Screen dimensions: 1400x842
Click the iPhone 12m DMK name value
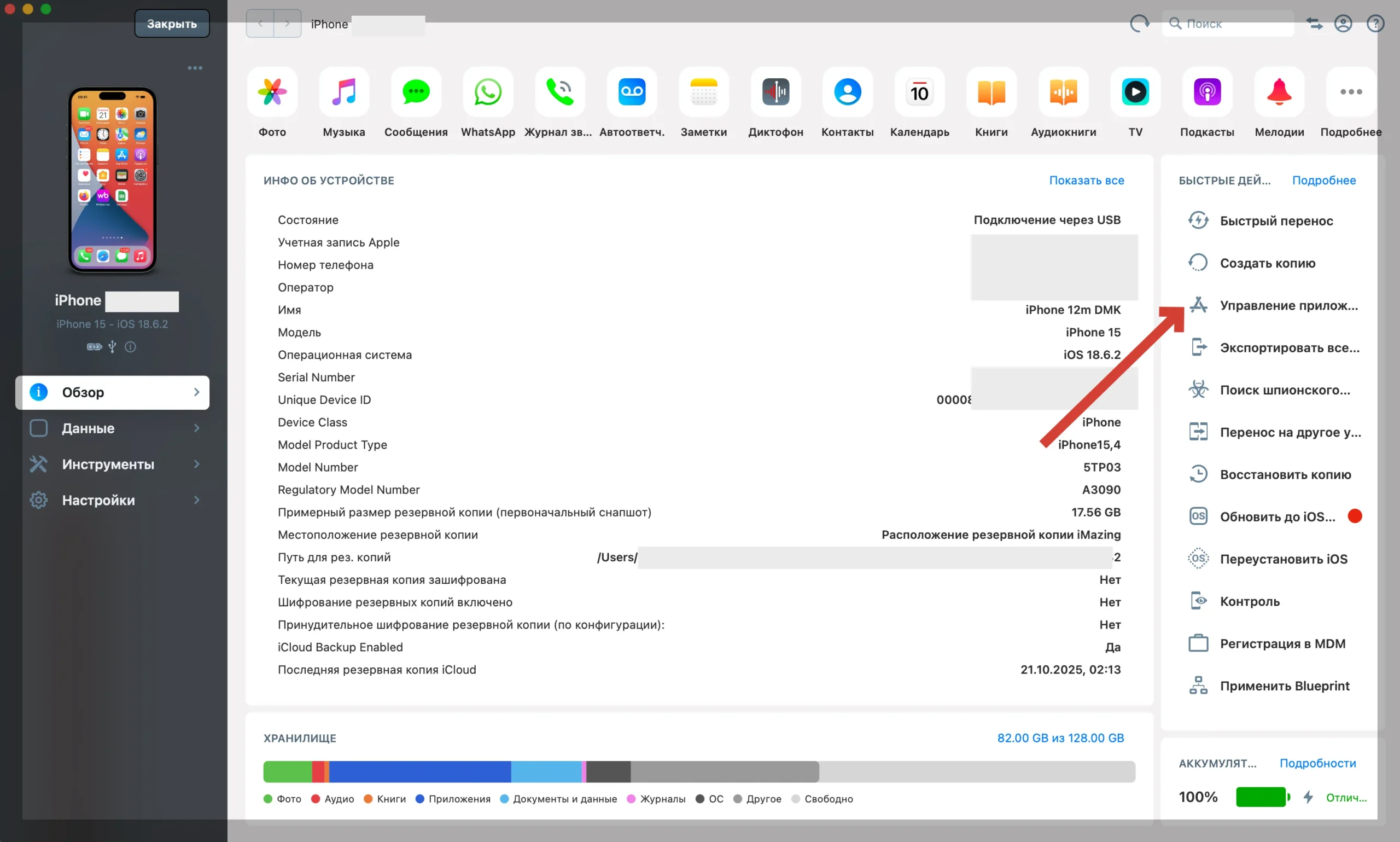[x=1073, y=310]
